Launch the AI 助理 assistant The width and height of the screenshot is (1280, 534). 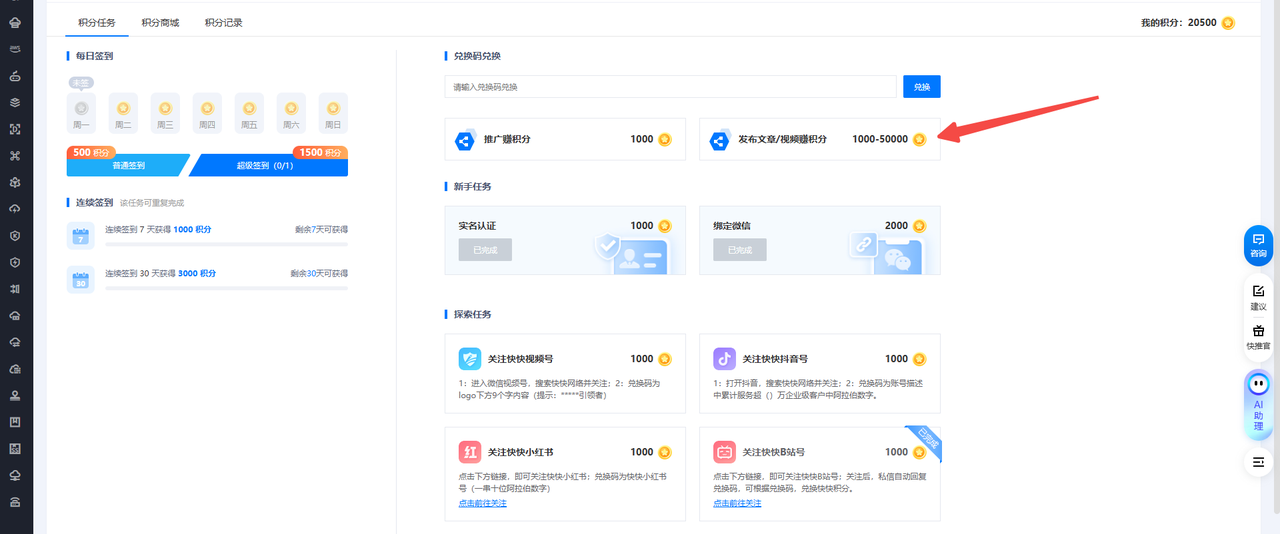click(x=1259, y=404)
